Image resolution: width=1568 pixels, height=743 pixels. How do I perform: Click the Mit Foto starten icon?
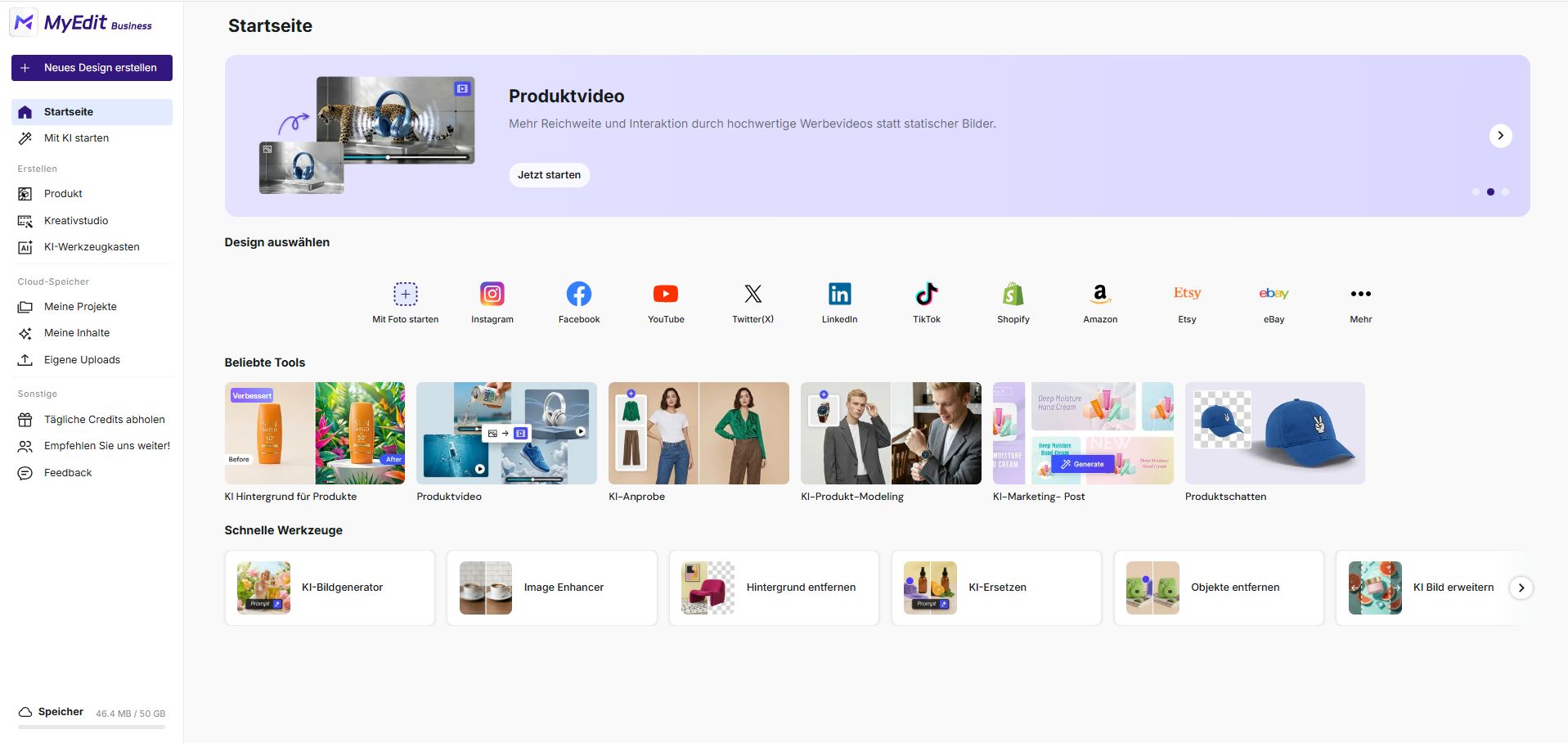(406, 294)
